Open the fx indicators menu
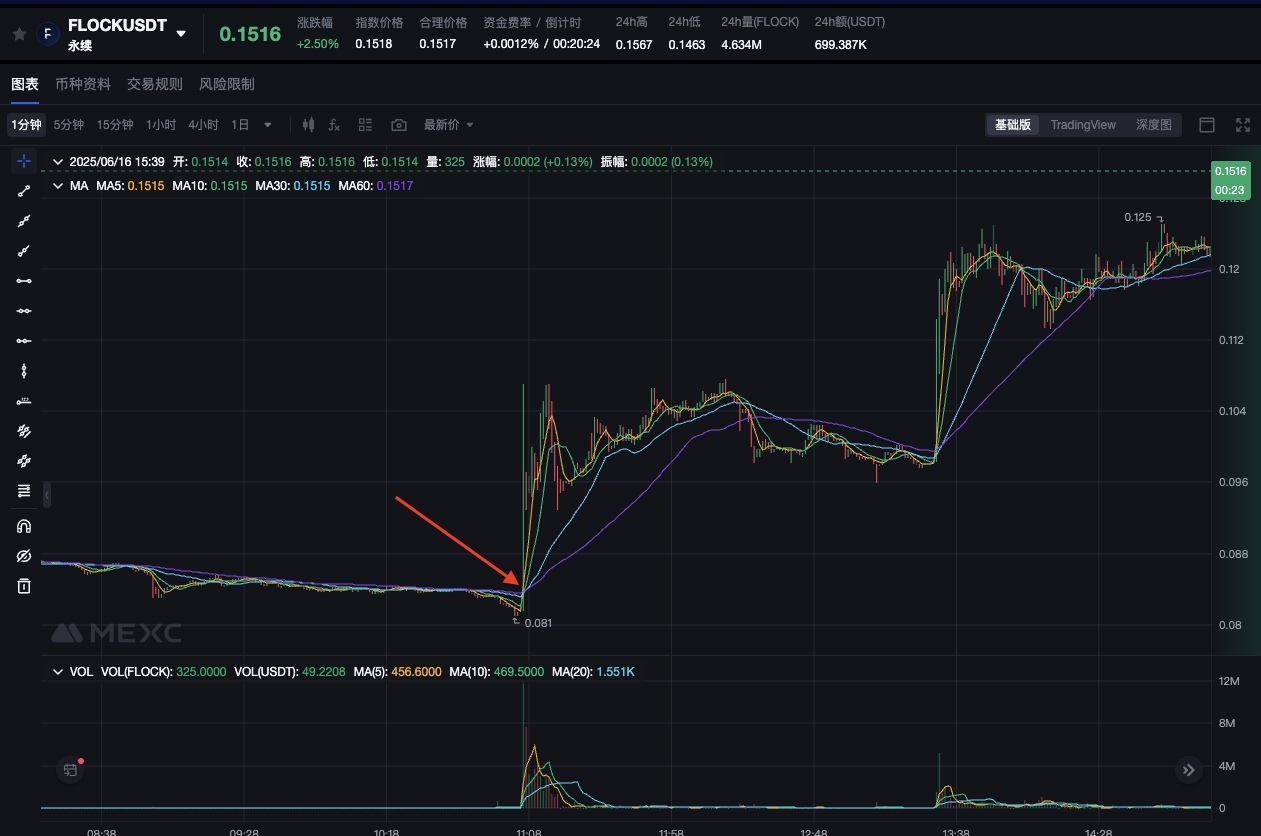 click(x=335, y=125)
